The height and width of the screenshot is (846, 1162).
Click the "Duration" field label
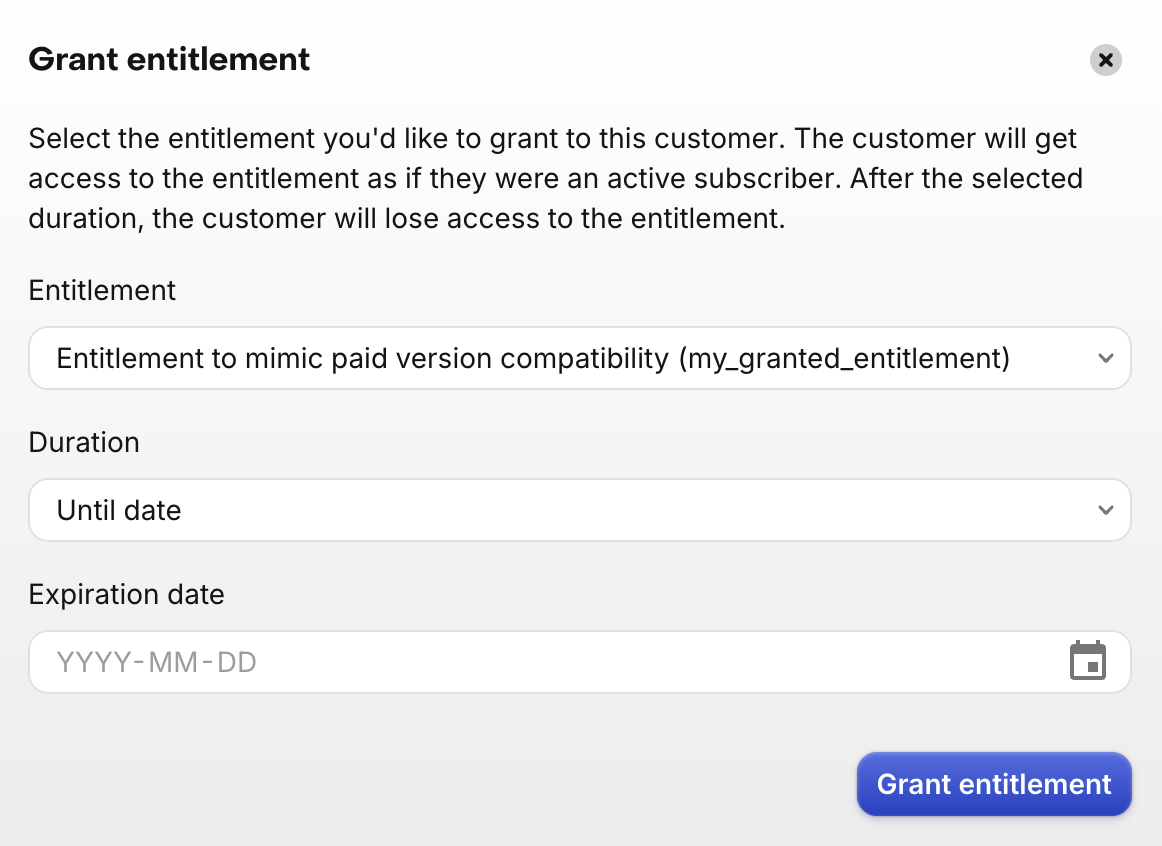click(x=84, y=443)
